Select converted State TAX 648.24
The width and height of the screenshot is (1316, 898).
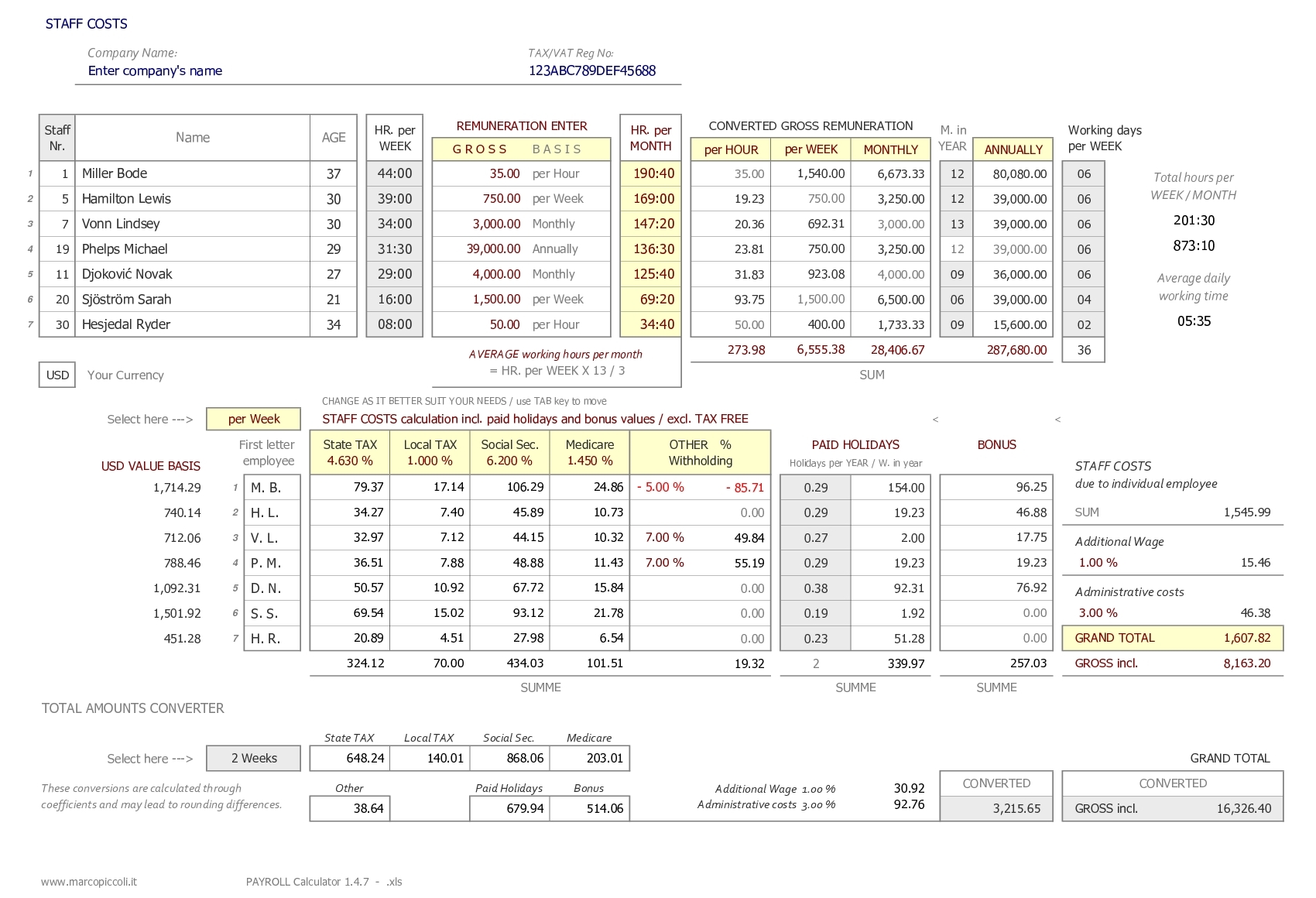[x=350, y=758]
